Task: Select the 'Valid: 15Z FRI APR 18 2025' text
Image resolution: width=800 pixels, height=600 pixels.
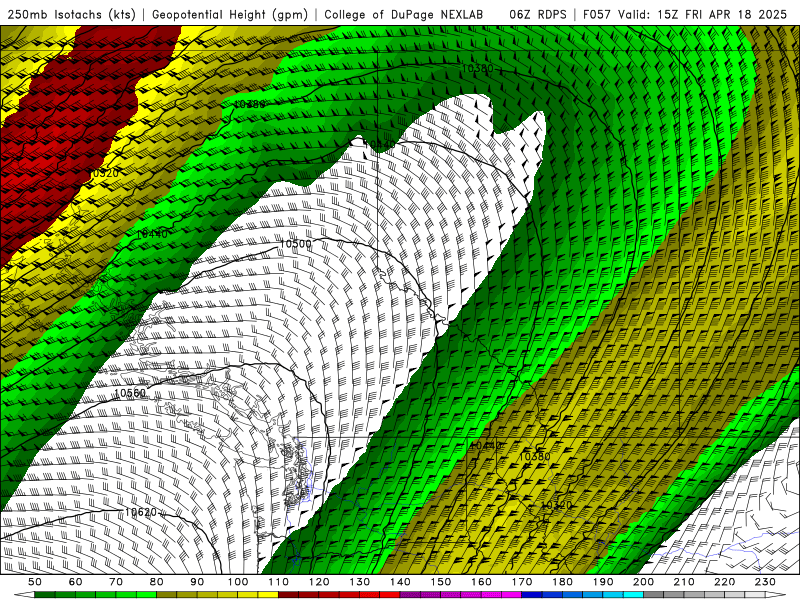Action: [x=703, y=14]
